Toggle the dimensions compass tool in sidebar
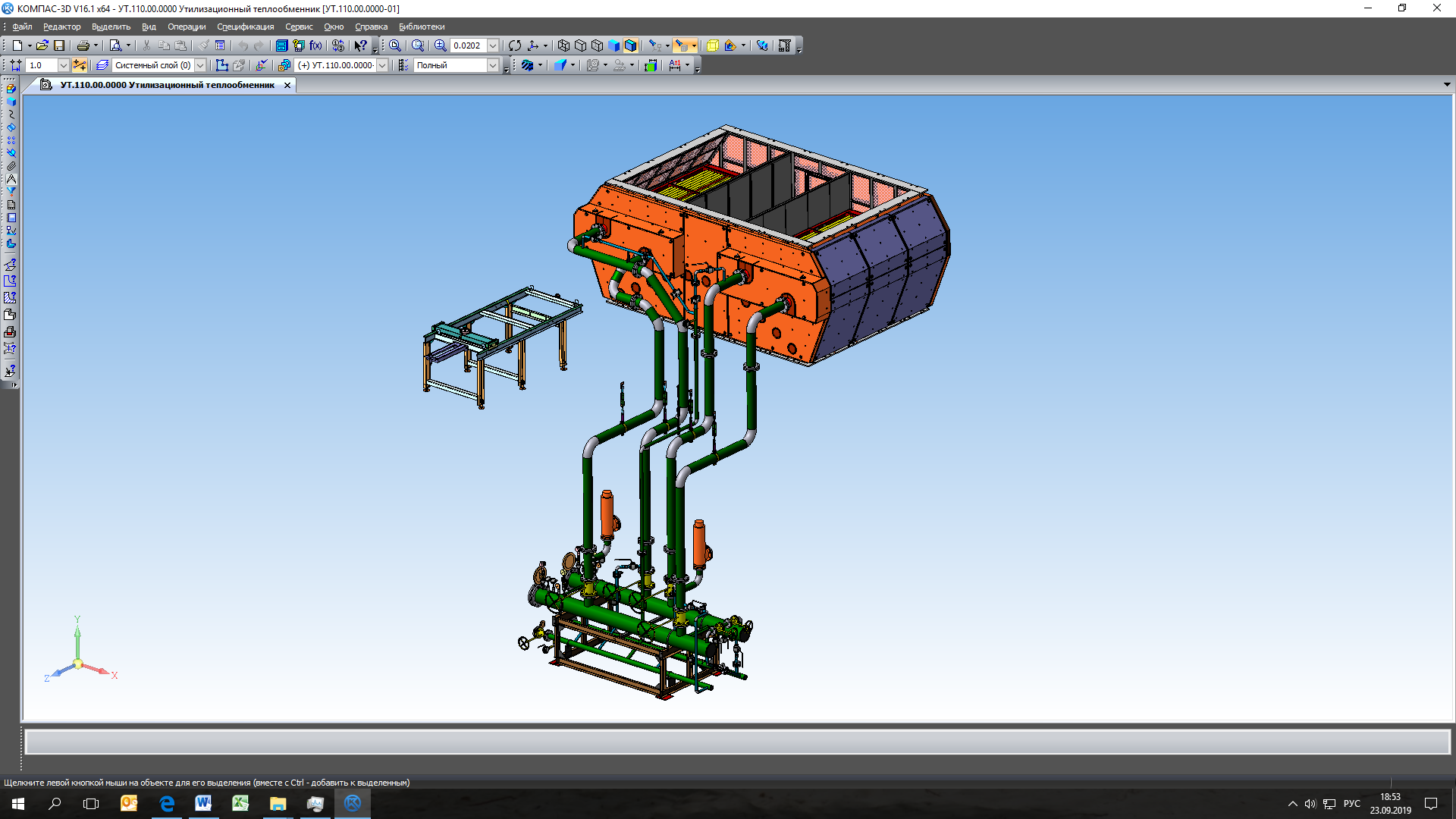Image resolution: width=1456 pixels, height=819 pixels. (x=11, y=179)
